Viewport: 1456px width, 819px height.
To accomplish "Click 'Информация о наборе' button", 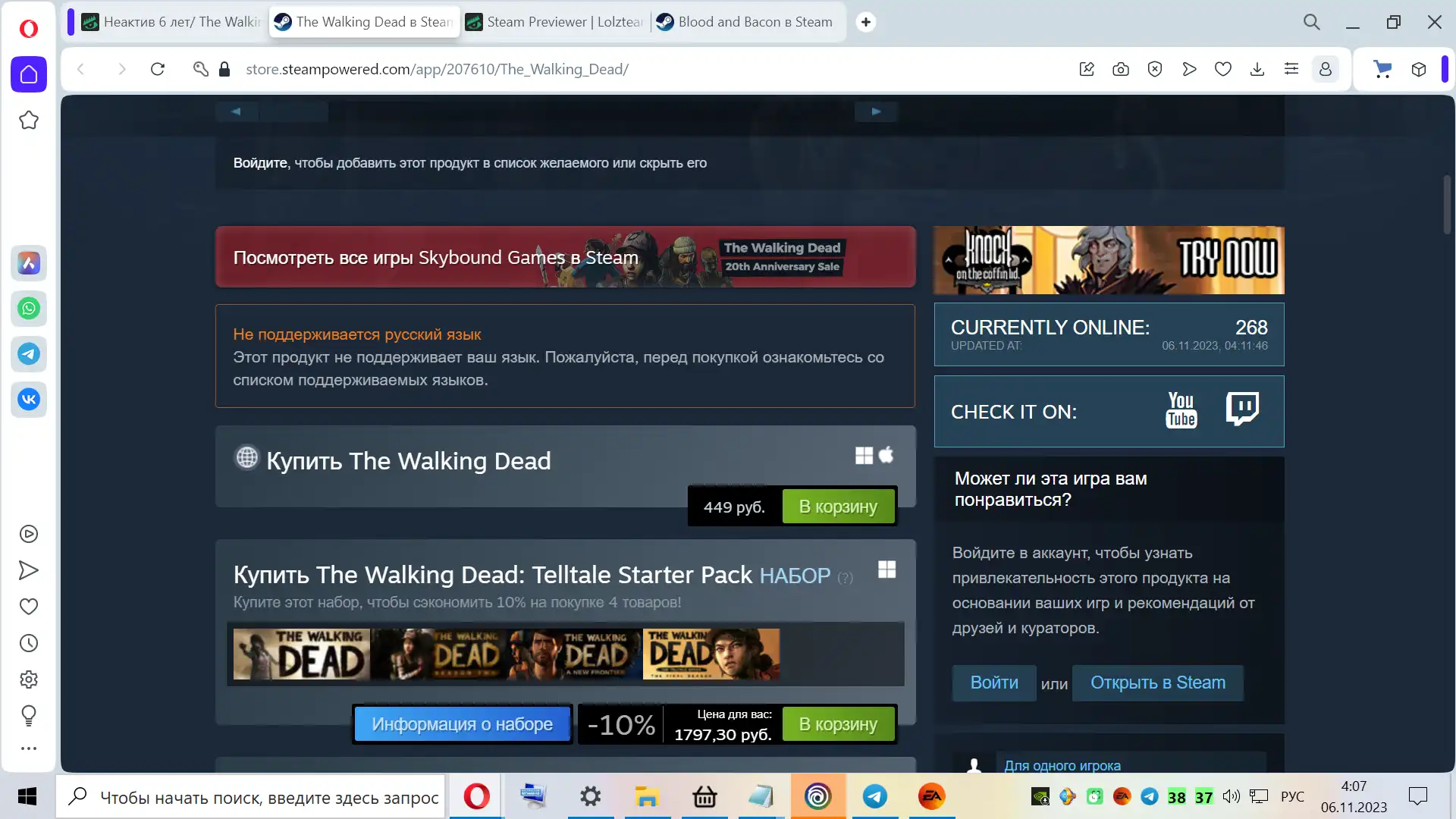I will [463, 724].
